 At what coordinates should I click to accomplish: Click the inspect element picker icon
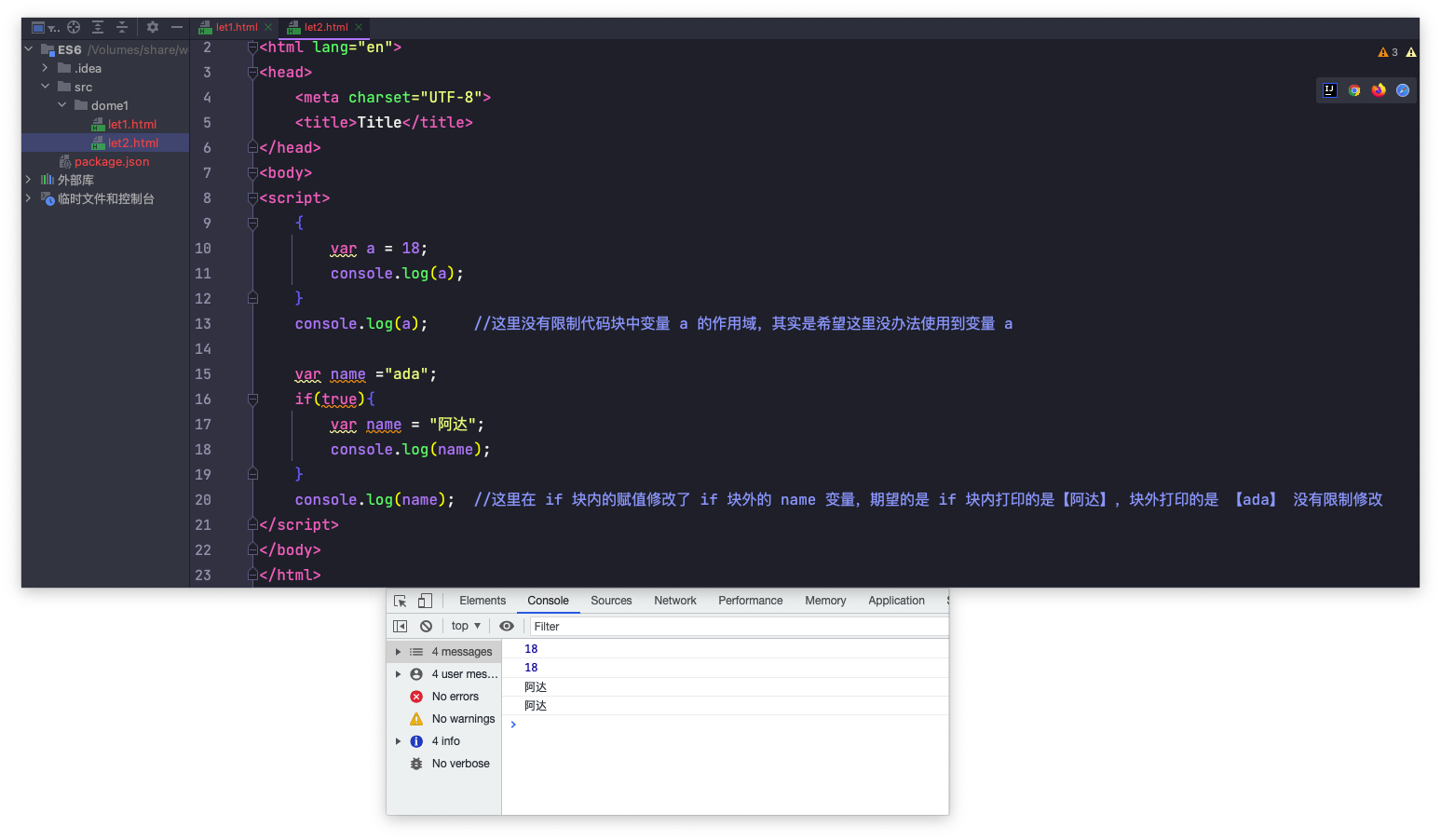(401, 602)
